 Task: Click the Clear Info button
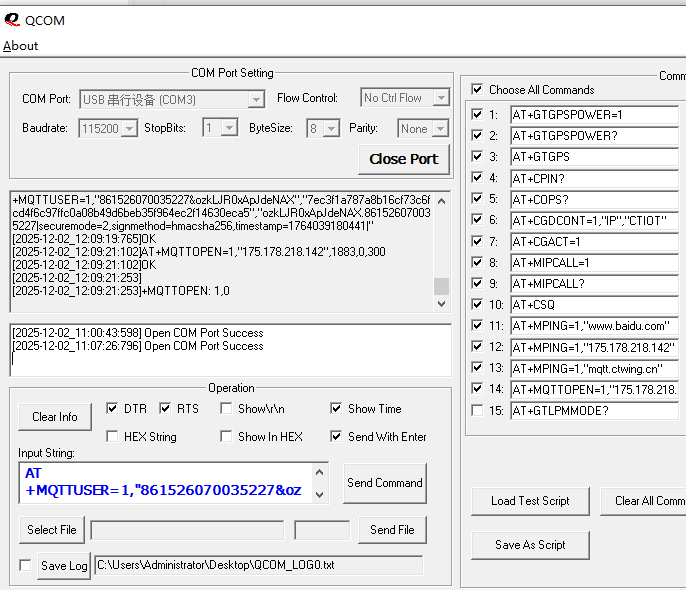click(x=54, y=416)
